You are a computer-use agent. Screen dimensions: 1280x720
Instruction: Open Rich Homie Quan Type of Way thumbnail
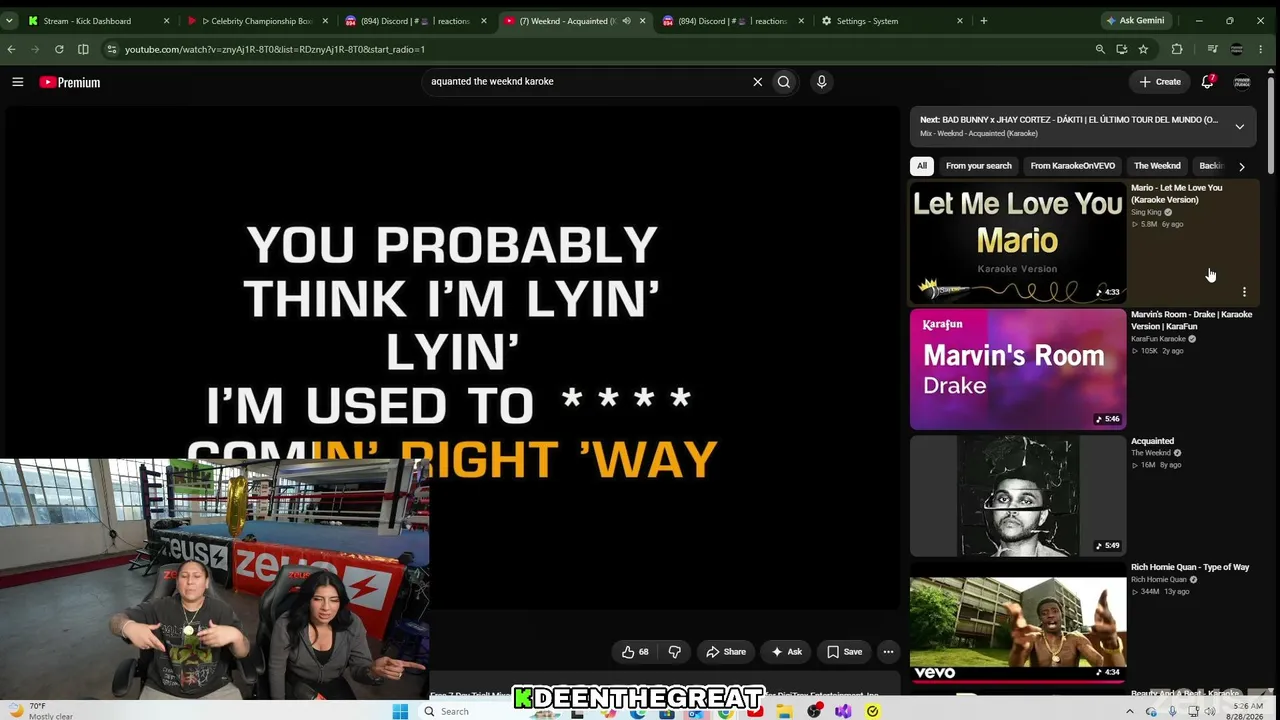coord(1018,622)
